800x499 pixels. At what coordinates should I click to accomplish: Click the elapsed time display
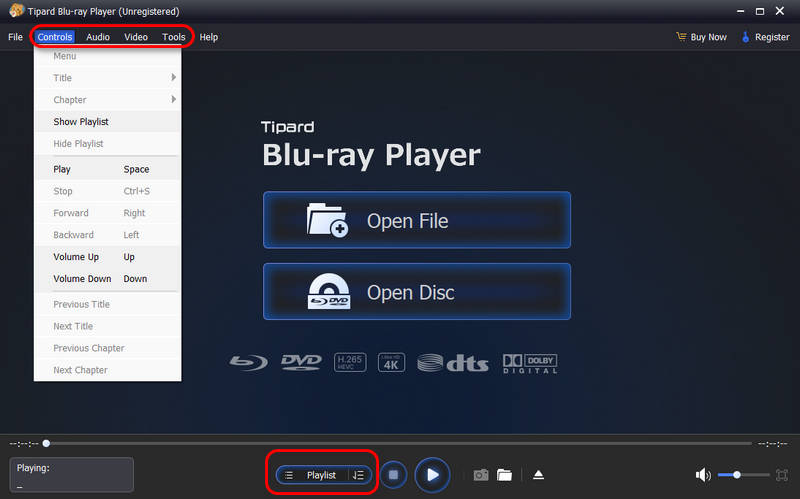(x=24, y=444)
